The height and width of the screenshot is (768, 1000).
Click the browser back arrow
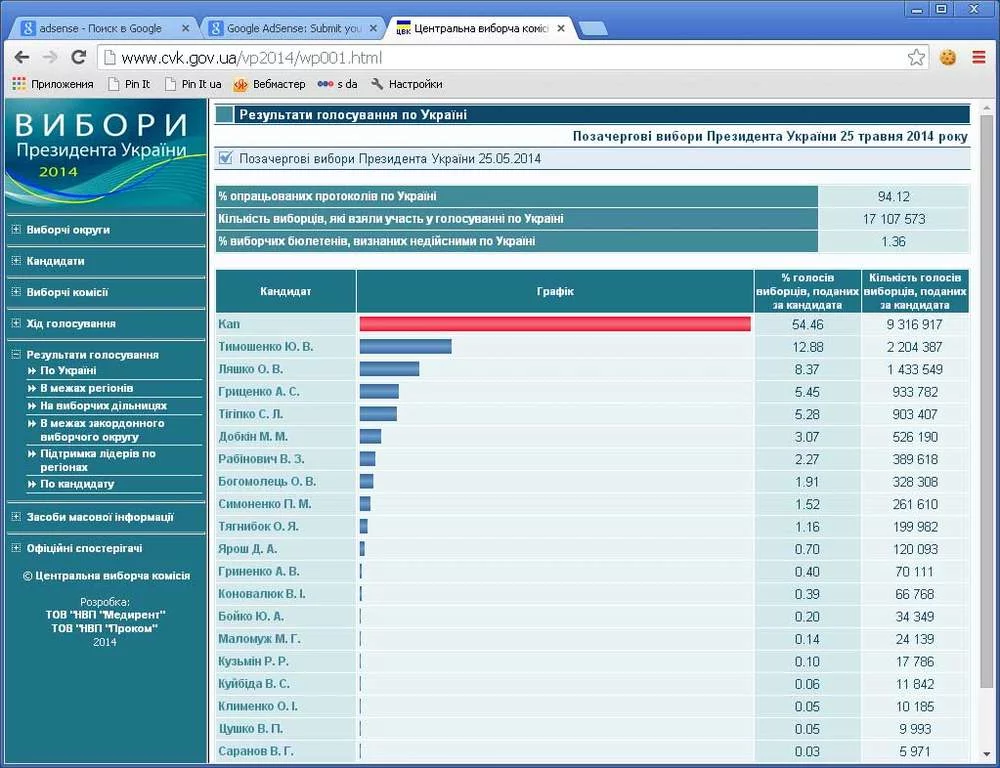(x=22, y=57)
